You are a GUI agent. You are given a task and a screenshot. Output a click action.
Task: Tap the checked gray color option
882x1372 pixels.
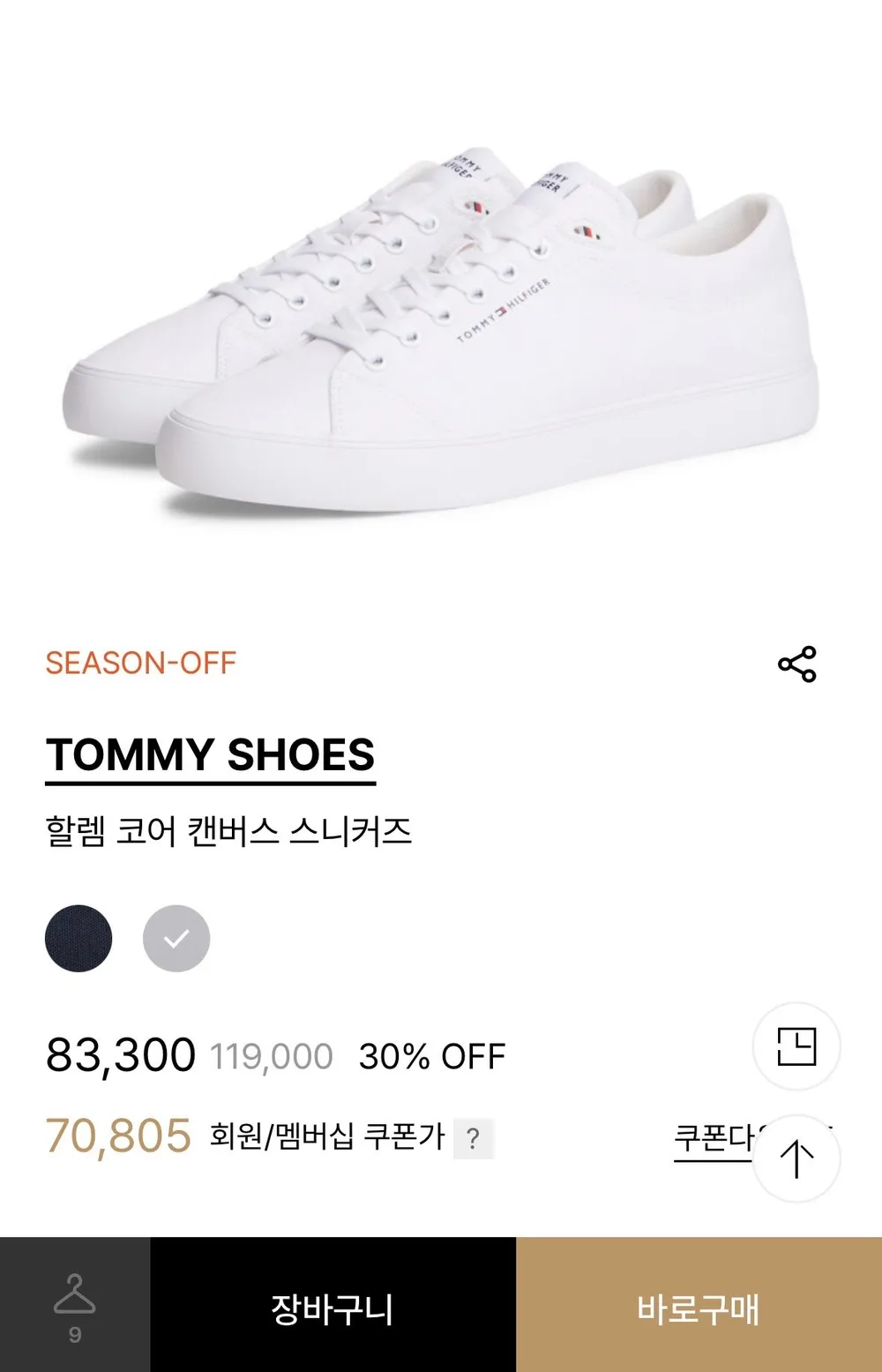tap(176, 938)
